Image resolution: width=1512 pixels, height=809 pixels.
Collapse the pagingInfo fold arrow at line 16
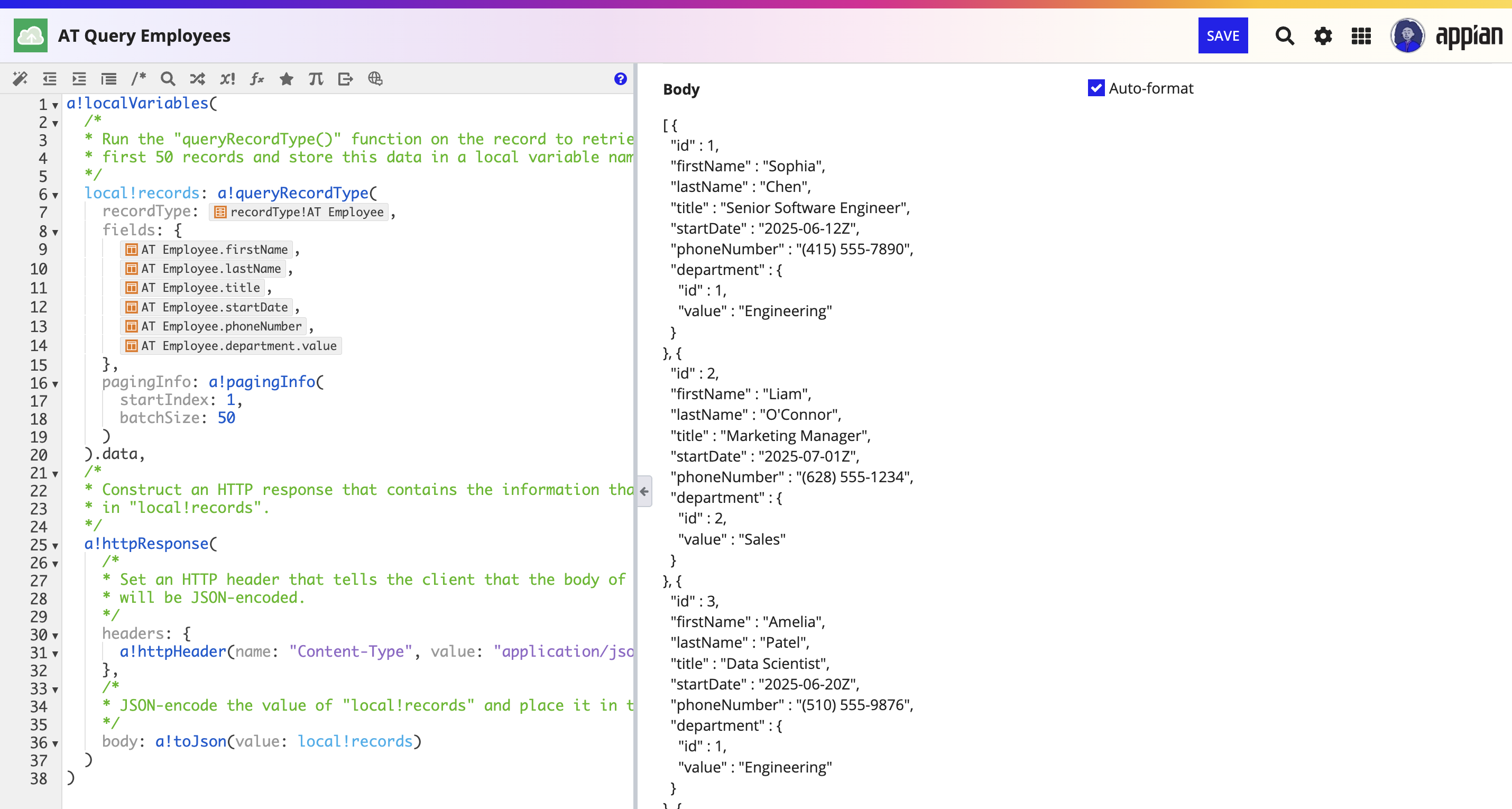point(55,384)
